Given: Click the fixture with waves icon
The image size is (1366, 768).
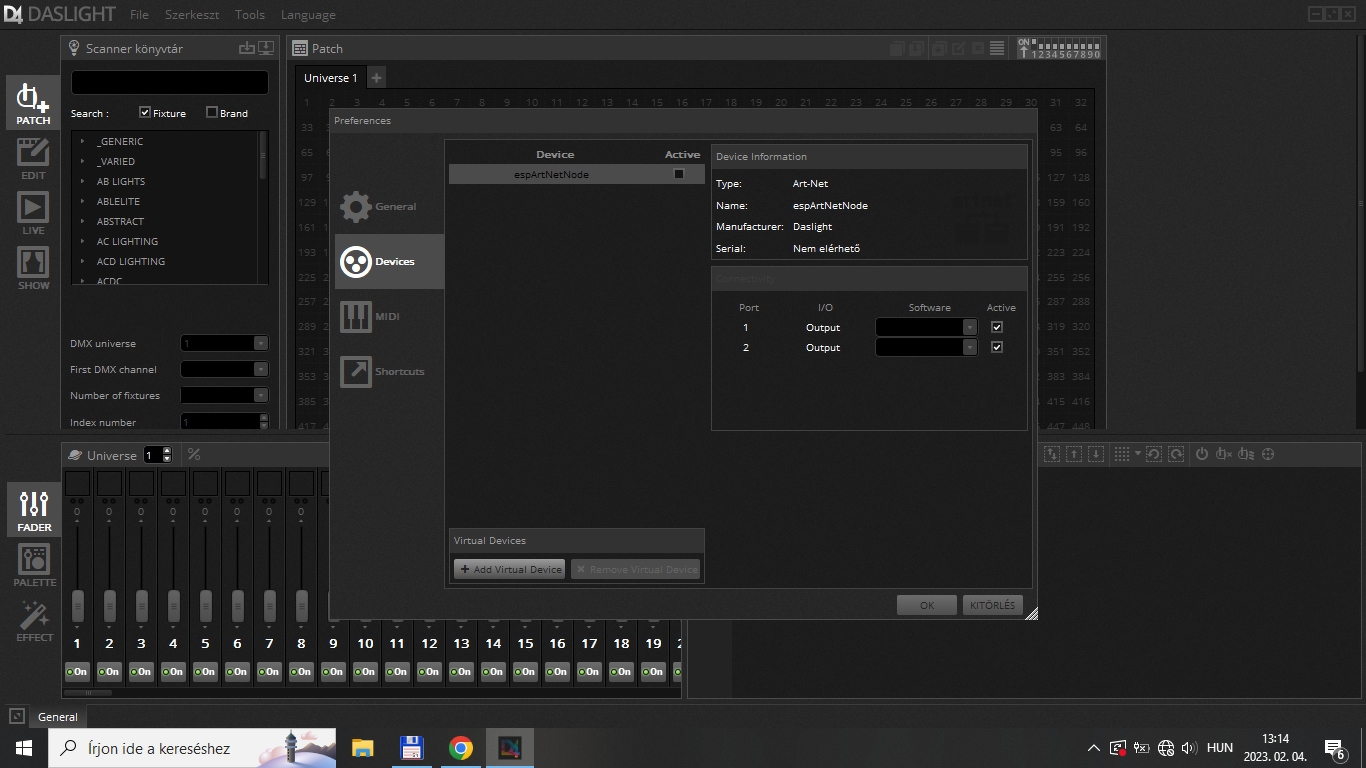Looking at the screenshot, I should tap(1246, 454).
